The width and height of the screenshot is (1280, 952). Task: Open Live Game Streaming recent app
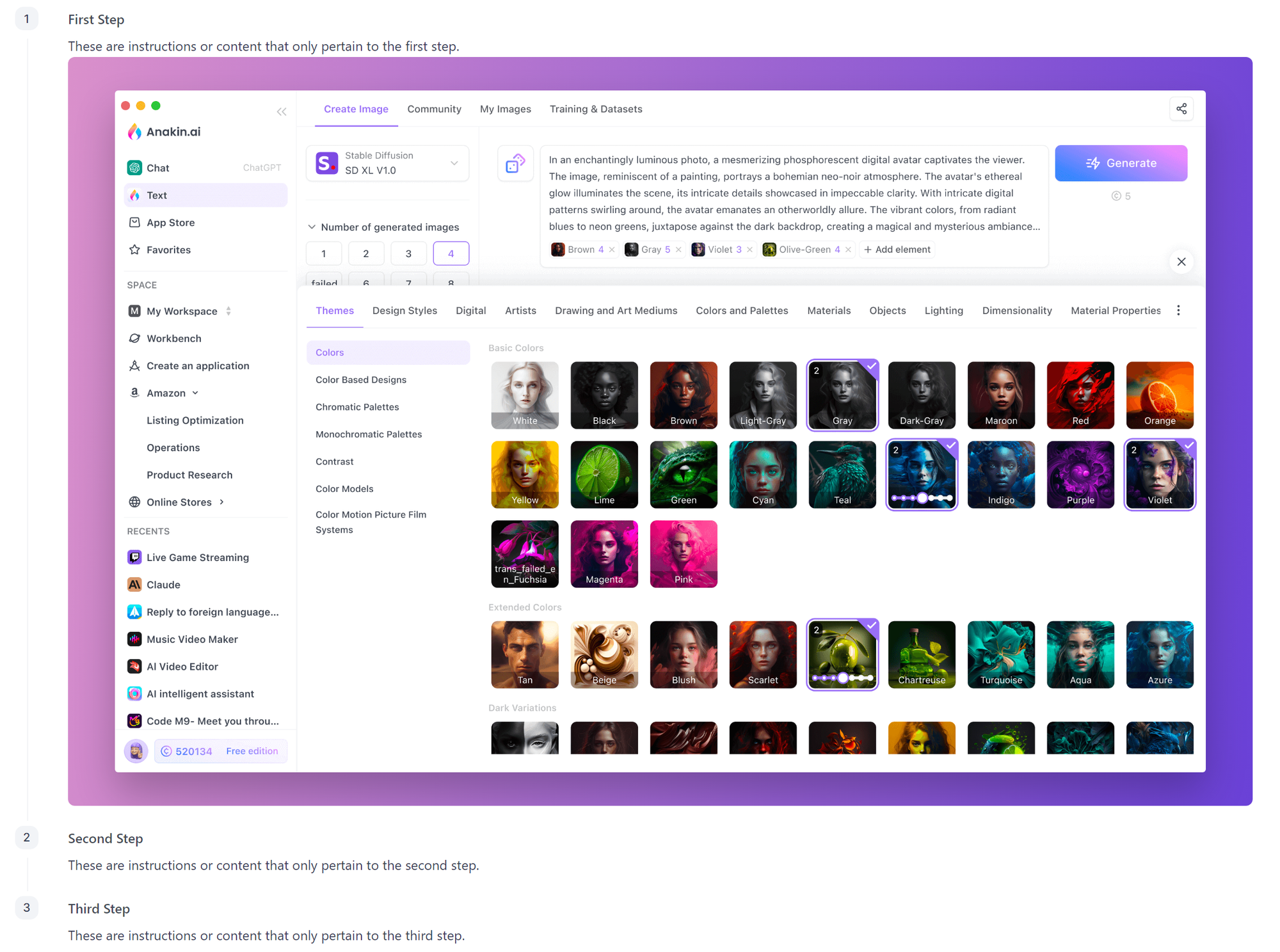click(205, 557)
